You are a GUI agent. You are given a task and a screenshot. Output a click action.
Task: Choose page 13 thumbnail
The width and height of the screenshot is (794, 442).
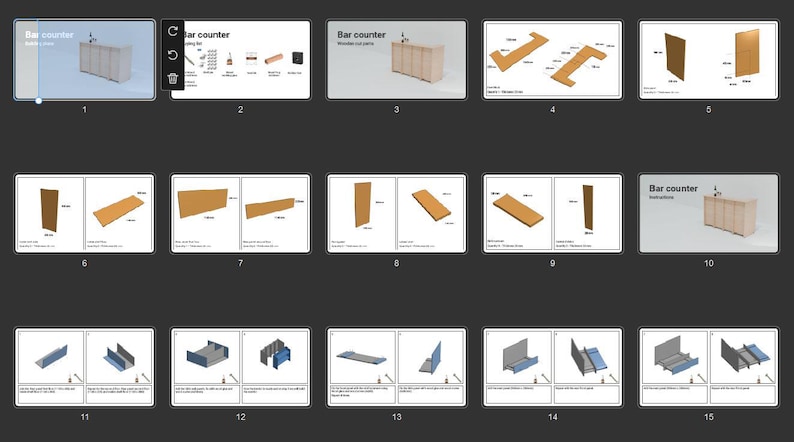tap(396, 367)
